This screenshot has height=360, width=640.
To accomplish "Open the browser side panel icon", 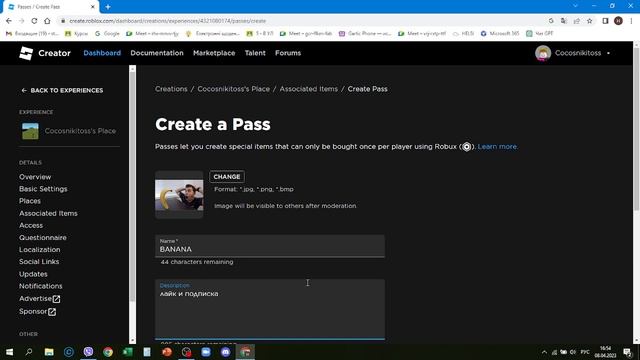I will (605, 21).
